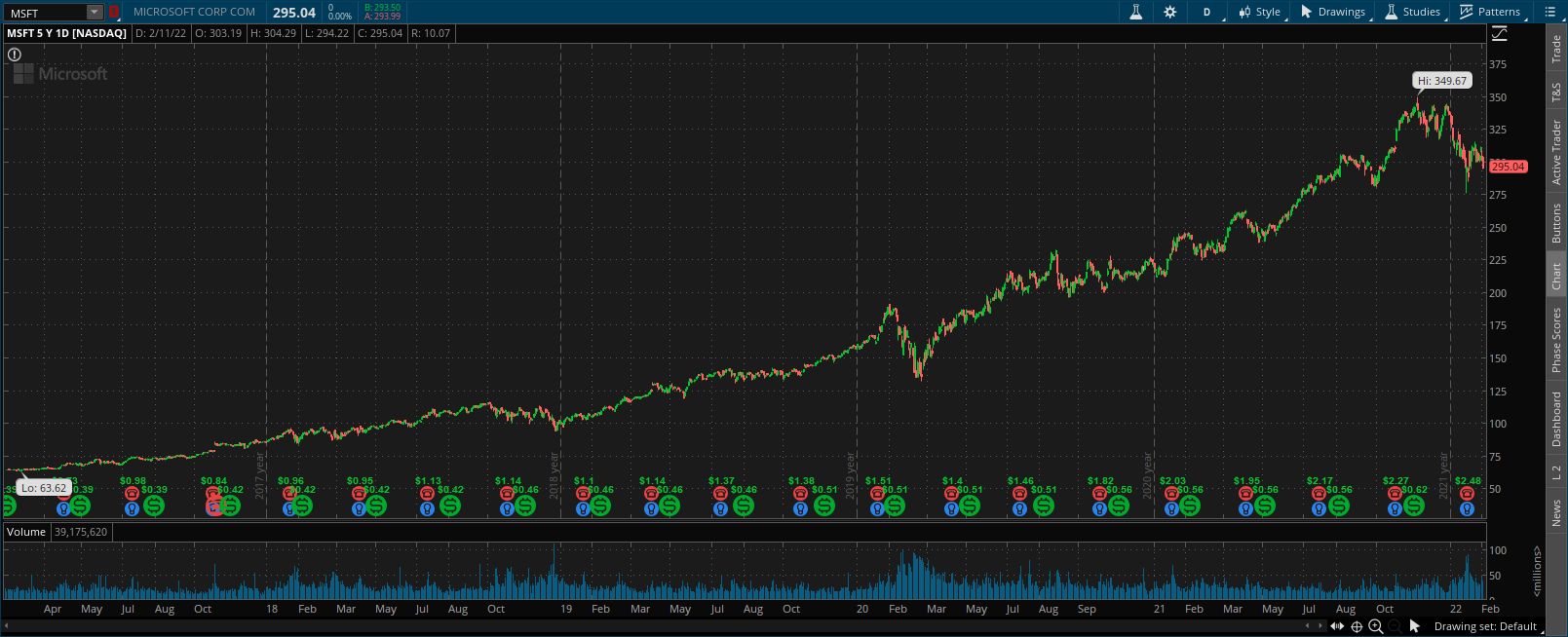Click the red phone icon under $2.17

coord(1319,494)
